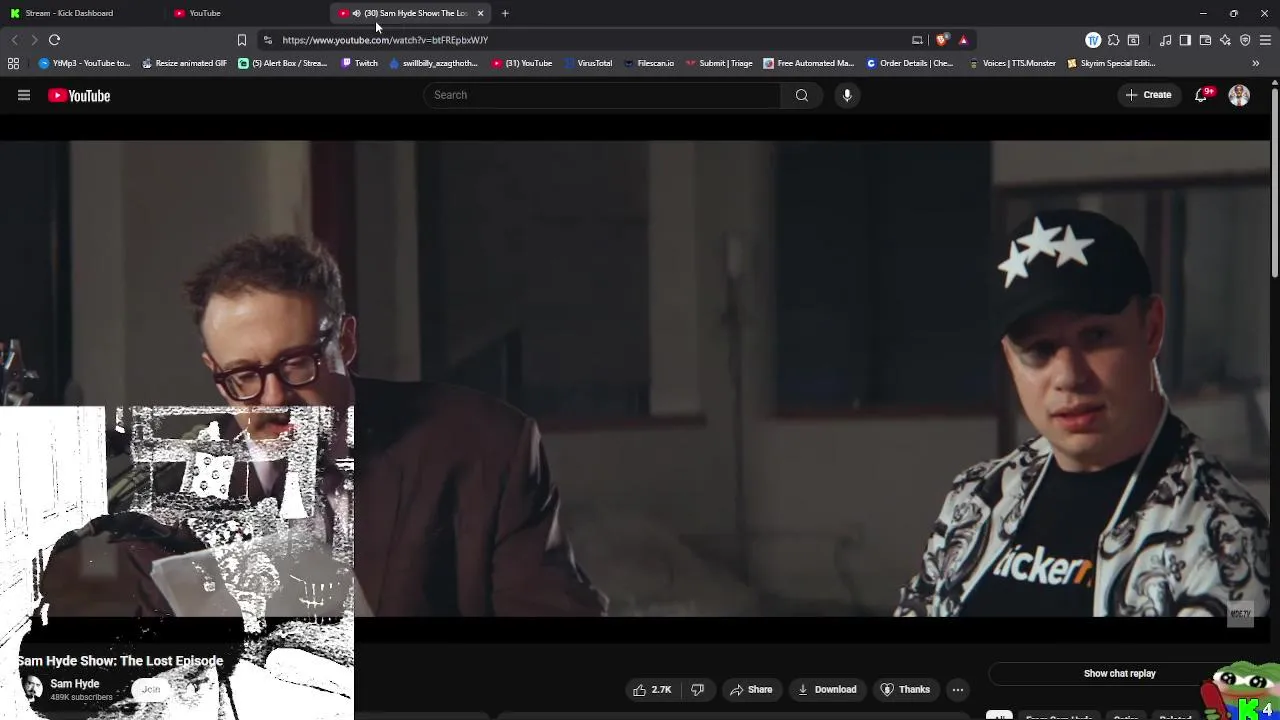Open the bookmarks apps grid icon

pyautogui.click(x=13, y=63)
